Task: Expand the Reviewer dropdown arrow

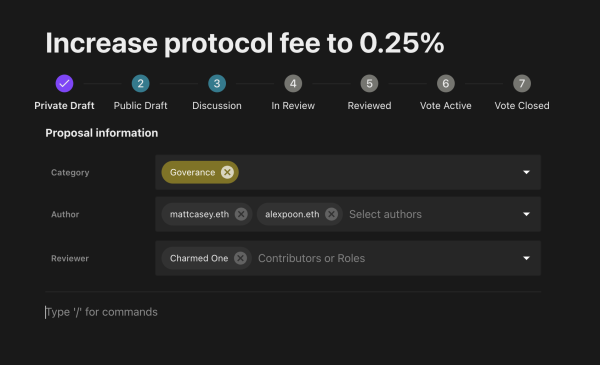Action: click(x=527, y=258)
